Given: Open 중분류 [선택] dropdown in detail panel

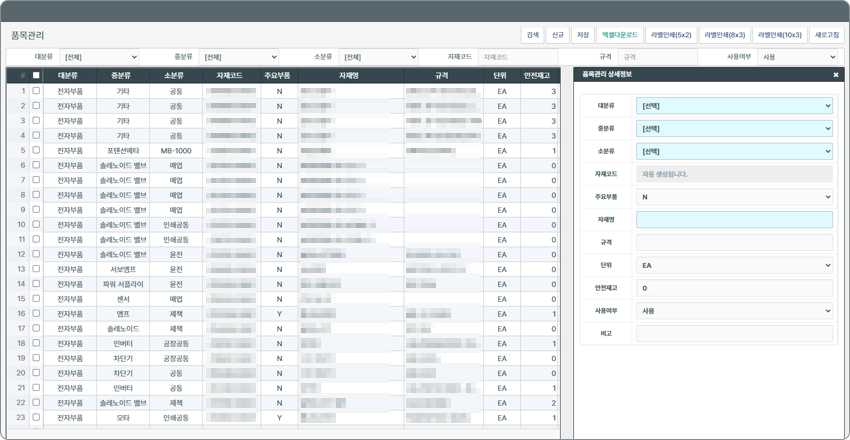Looking at the screenshot, I should tap(735, 128).
